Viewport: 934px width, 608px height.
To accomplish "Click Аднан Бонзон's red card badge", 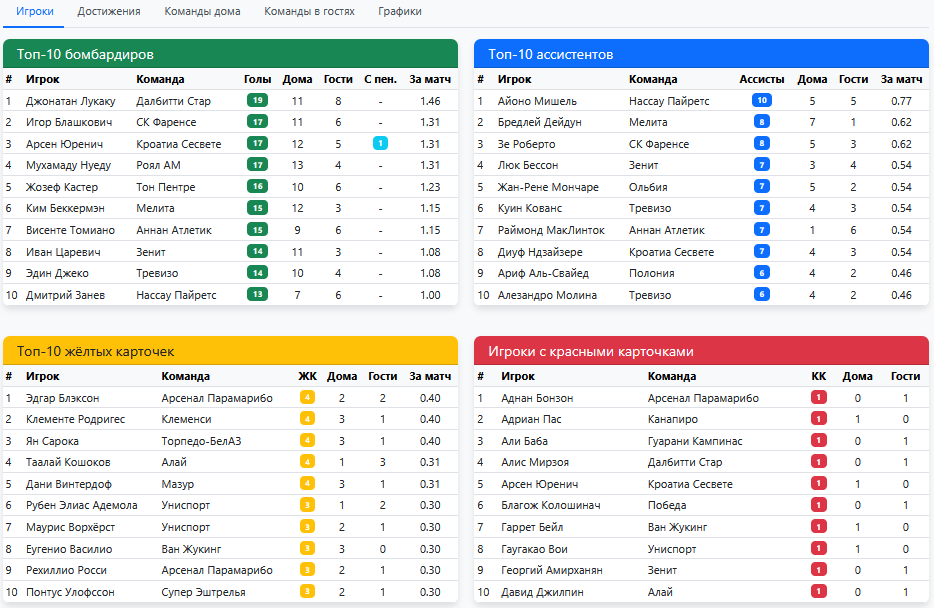I will pos(819,398).
